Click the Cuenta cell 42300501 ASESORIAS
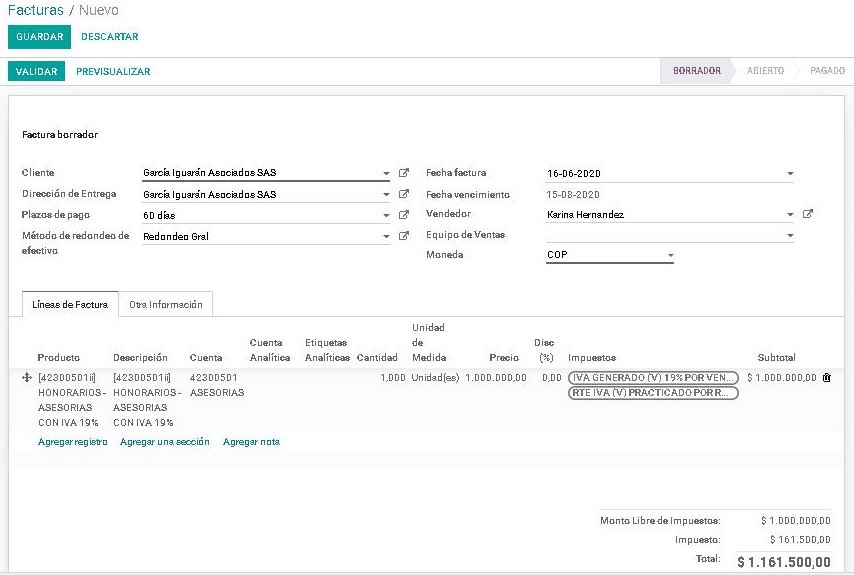 point(217,385)
